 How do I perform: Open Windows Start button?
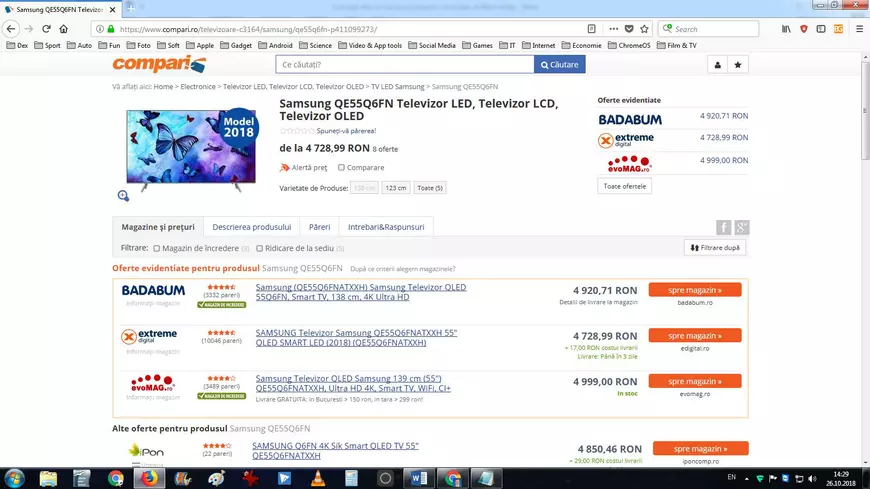point(14,478)
